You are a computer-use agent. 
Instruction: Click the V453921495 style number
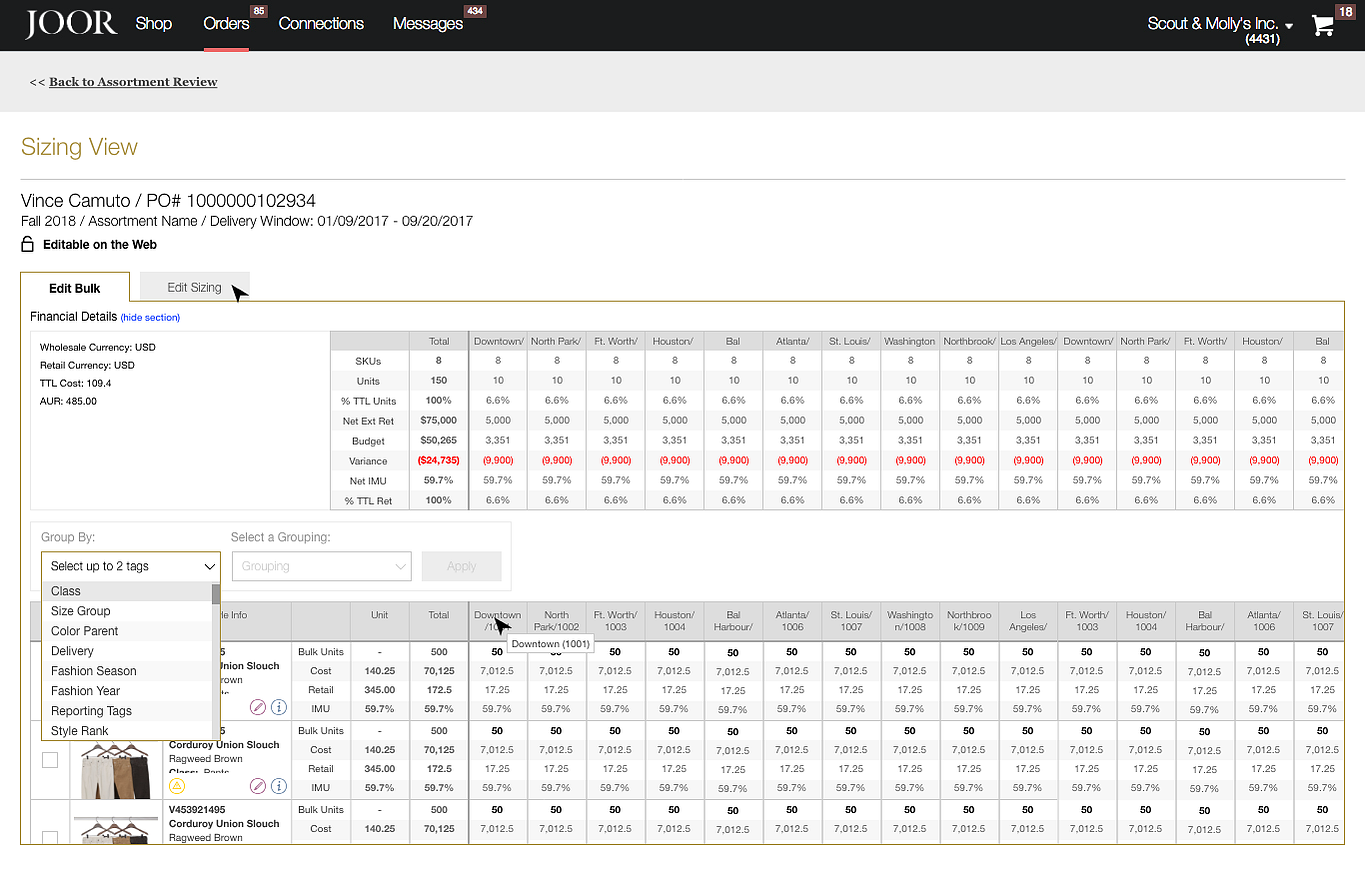pyautogui.click(x=197, y=810)
